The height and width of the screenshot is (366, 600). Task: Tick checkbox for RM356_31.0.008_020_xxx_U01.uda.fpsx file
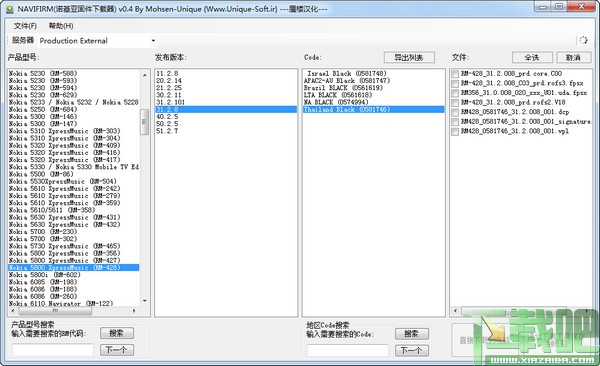tap(455, 93)
